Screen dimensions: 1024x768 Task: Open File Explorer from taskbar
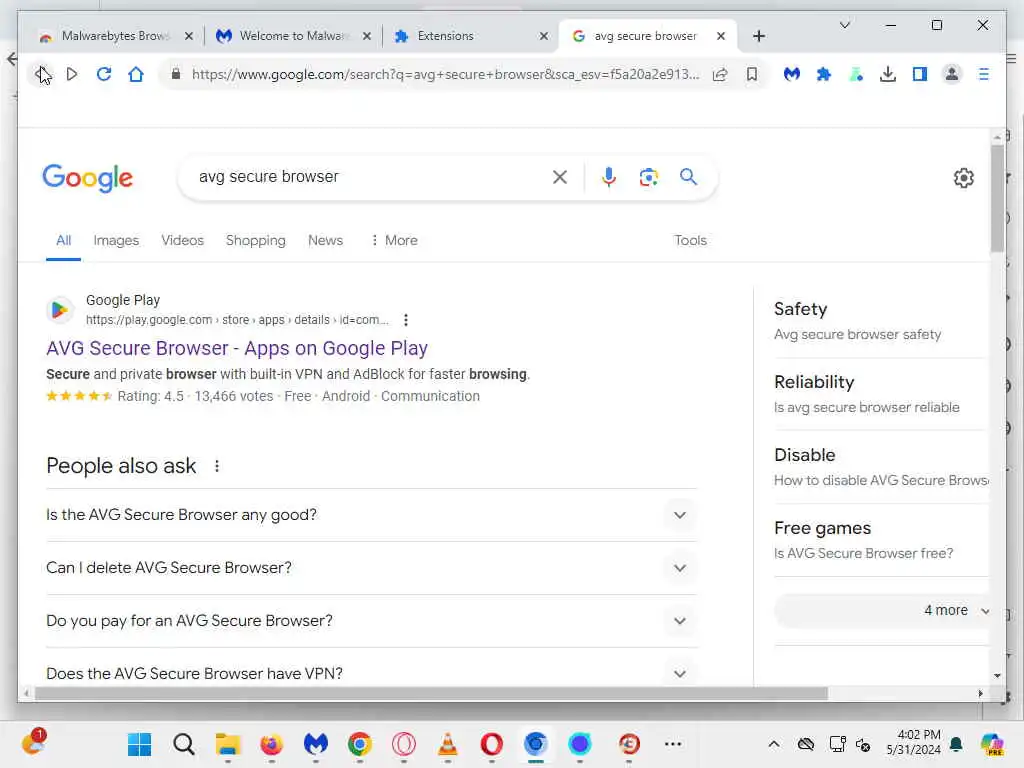click(228, 744)
